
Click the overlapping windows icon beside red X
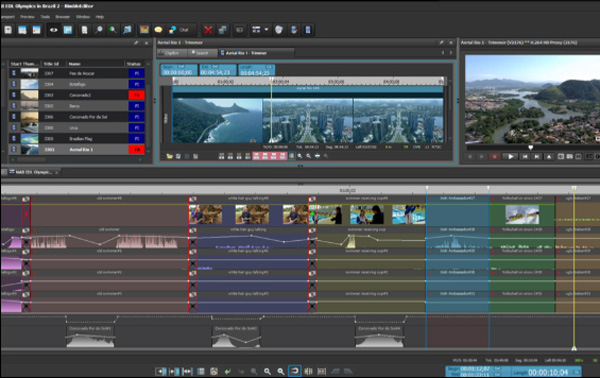click(222, 30)
